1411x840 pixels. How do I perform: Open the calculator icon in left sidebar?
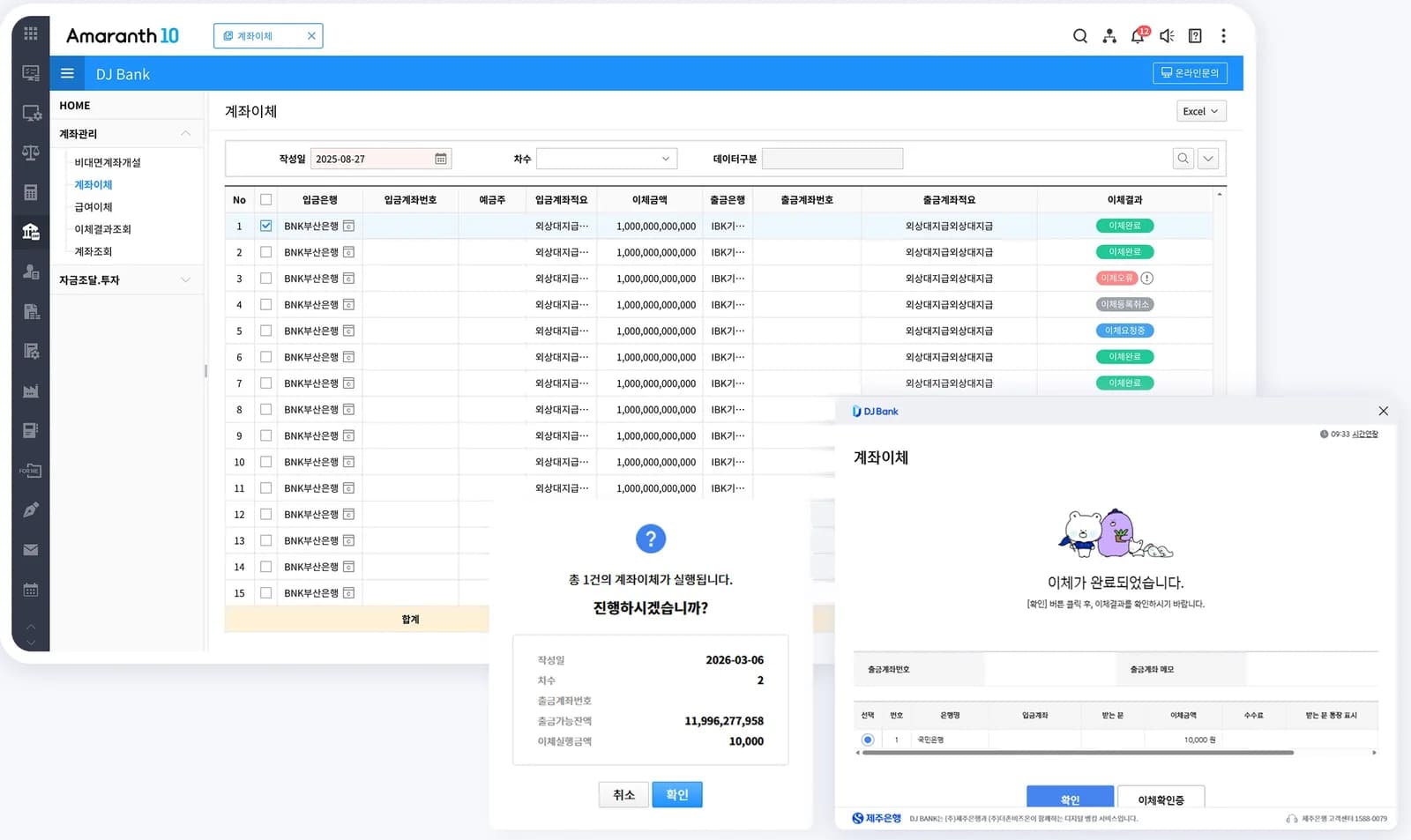31,192
